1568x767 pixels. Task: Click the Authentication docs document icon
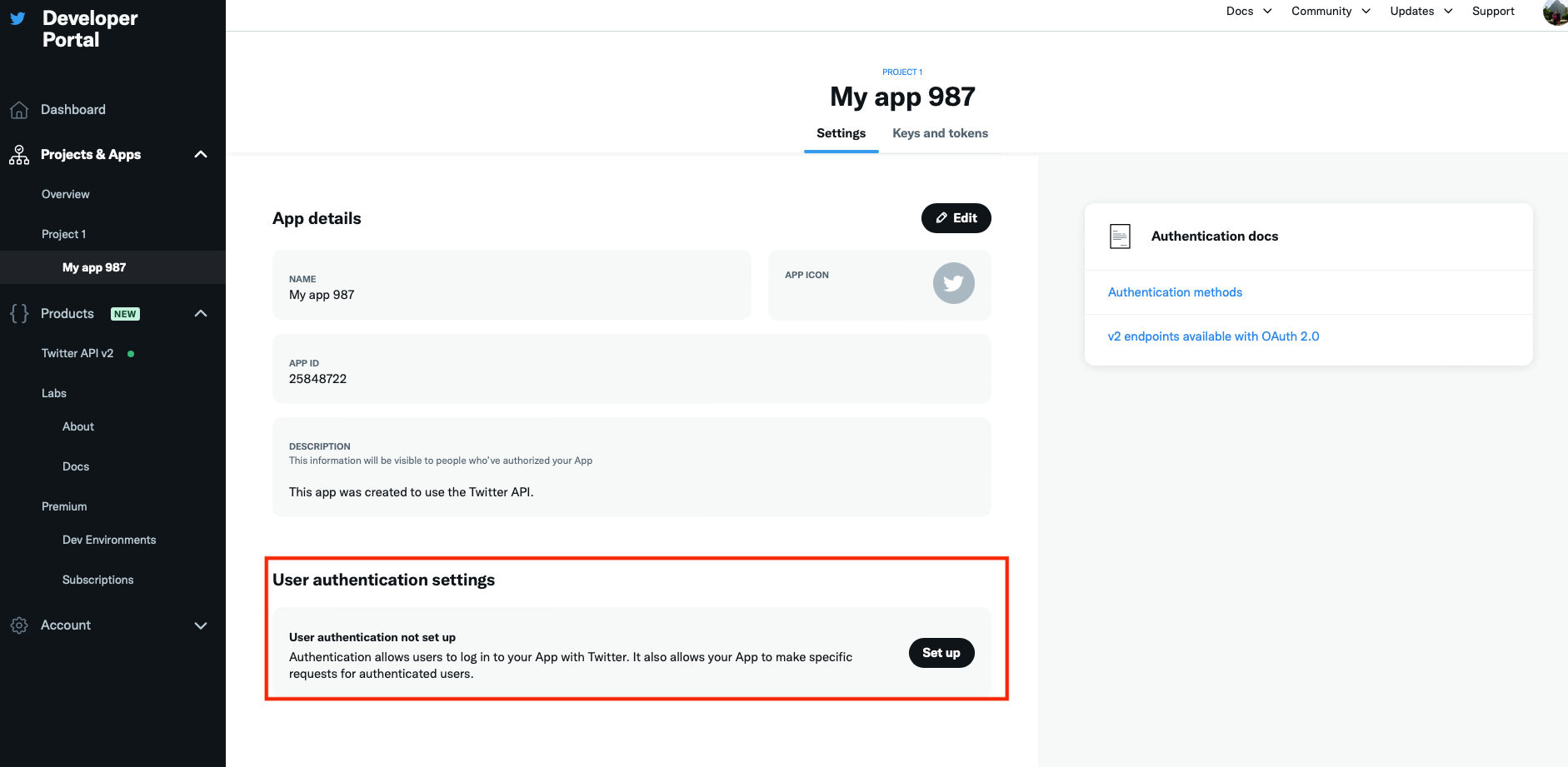[1120, 237]
